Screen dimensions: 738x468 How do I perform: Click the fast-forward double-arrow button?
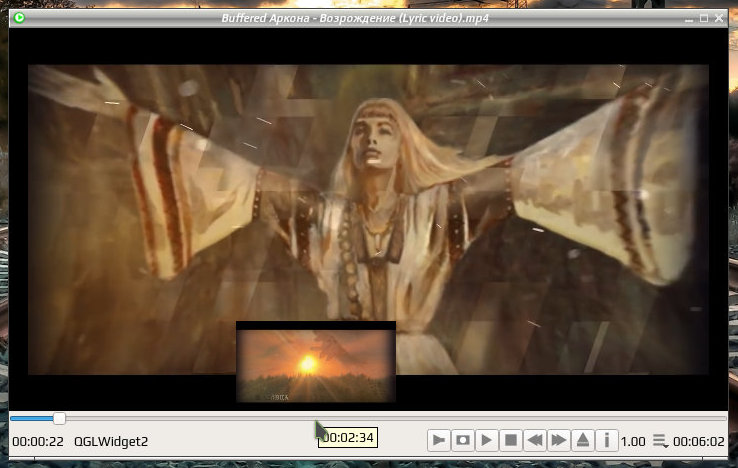pyautogui.click(x=558, y=441)
